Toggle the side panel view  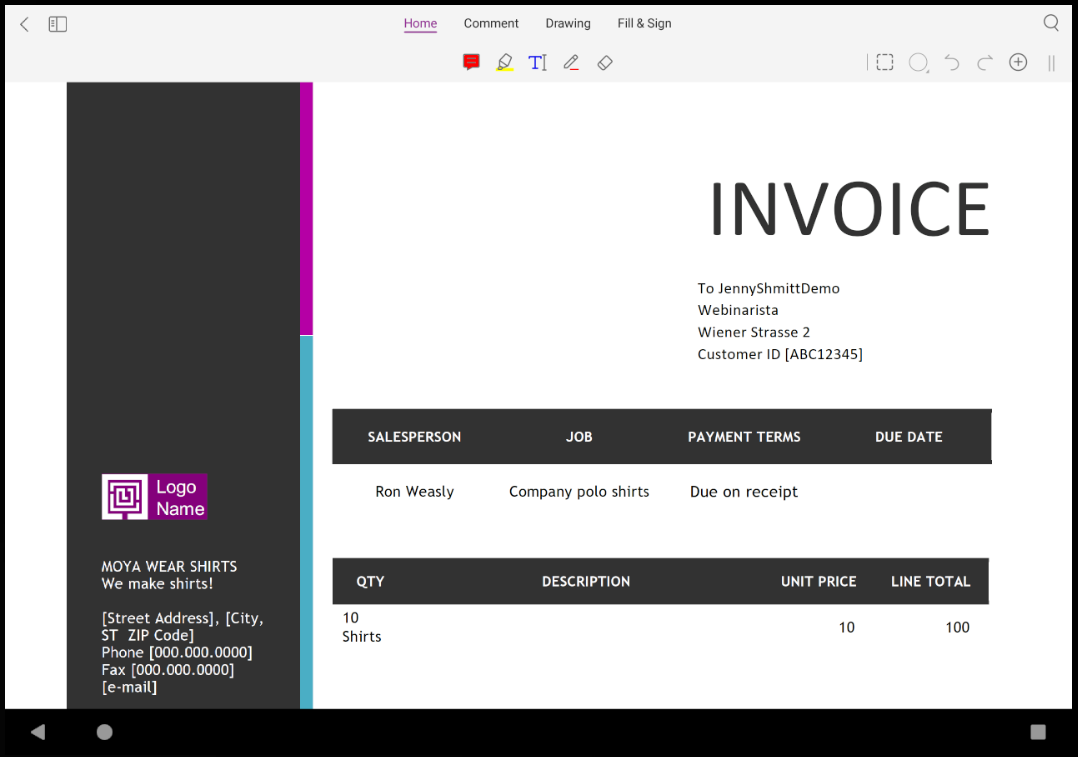click(x=58, y=24)
